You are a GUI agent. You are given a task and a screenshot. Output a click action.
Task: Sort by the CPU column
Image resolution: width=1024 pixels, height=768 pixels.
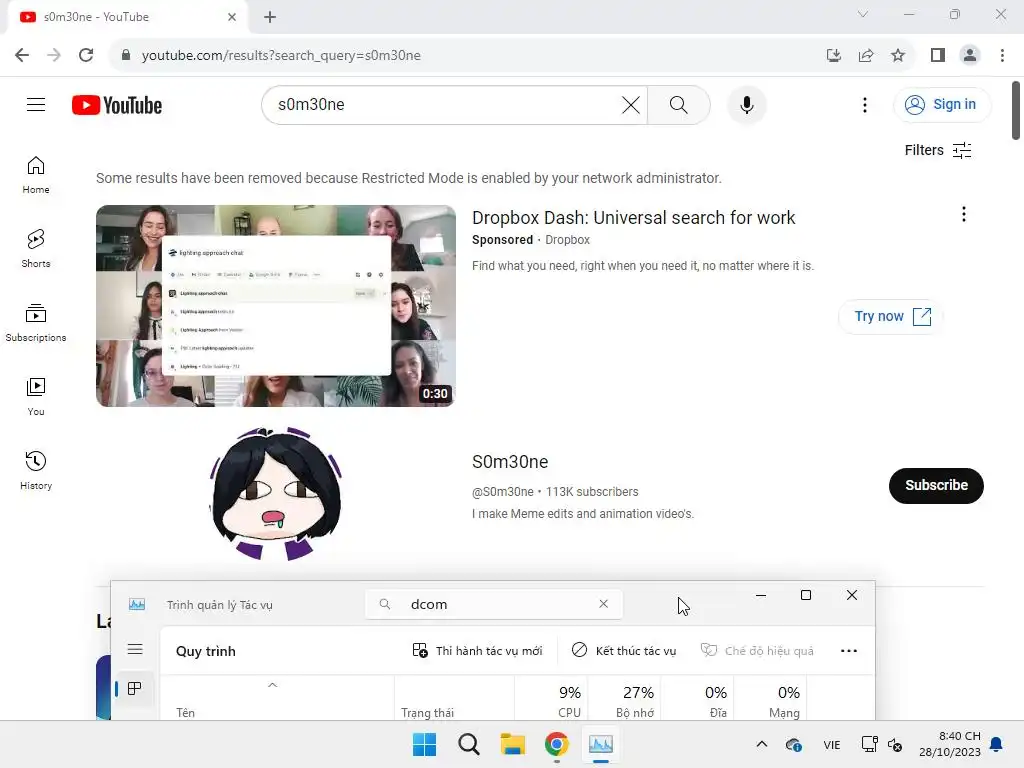[x=551, y=698]
